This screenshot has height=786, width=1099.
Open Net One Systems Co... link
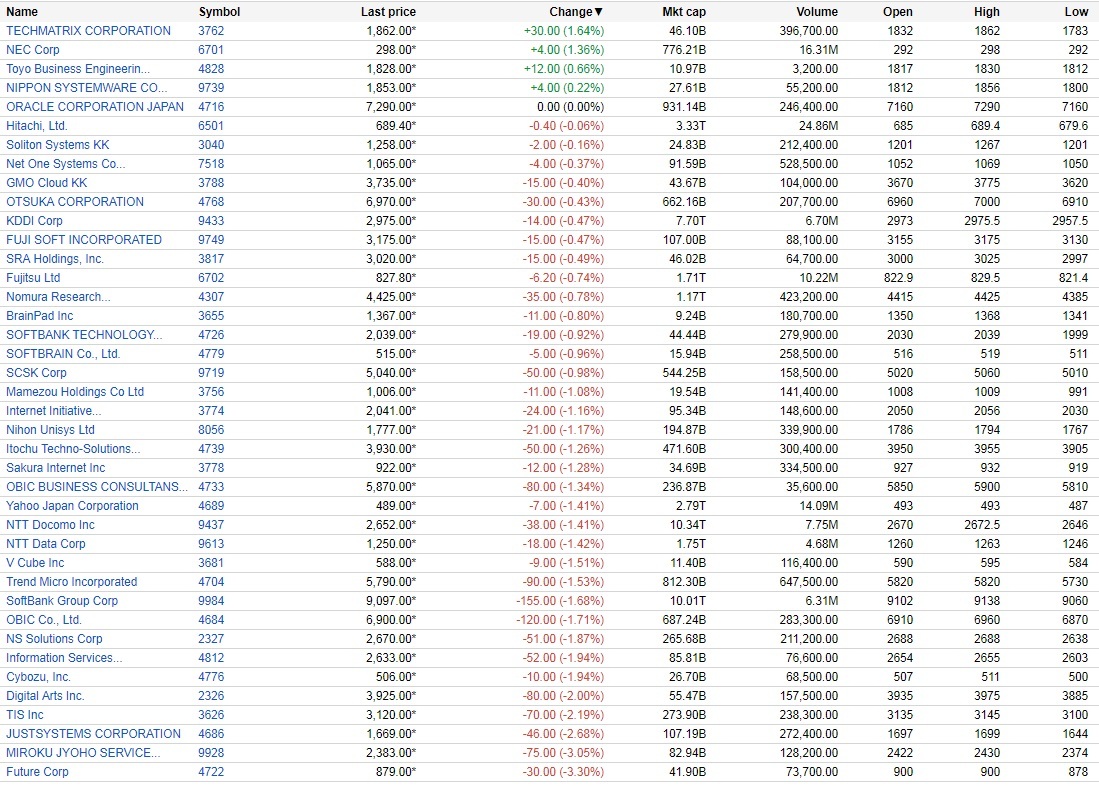pyautogui.click(x=66, y=163)
